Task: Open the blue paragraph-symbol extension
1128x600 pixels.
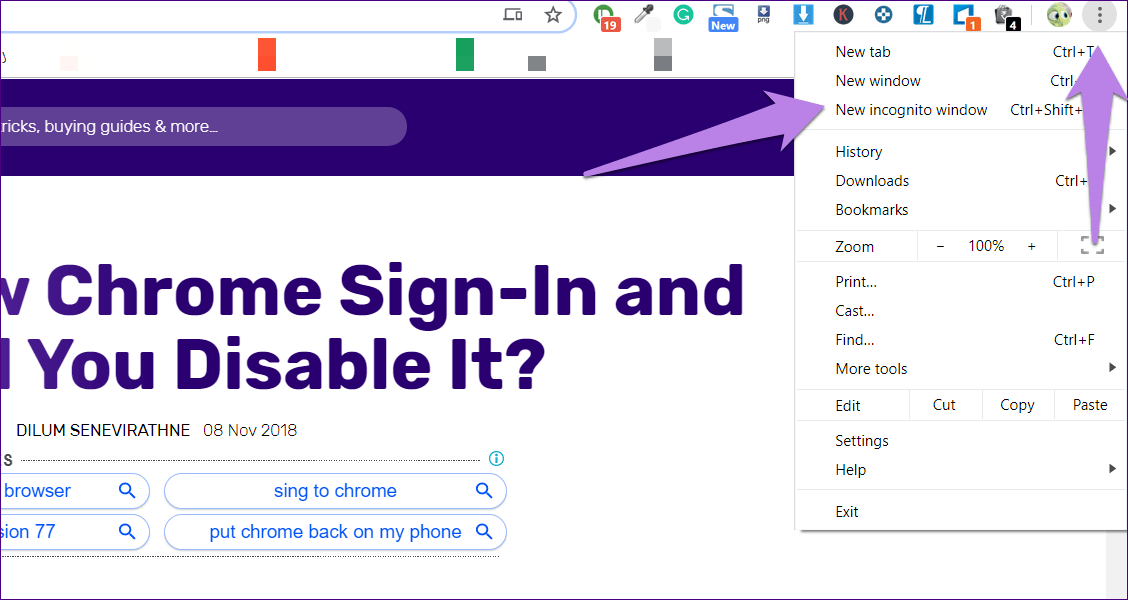Action: point(923,14)
